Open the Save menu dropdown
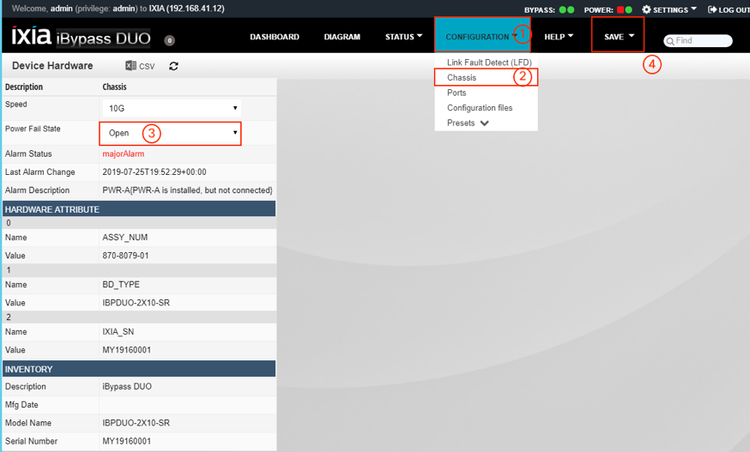Image resolution: width=750 pixels, height=452 pixels. pos(619,36)
